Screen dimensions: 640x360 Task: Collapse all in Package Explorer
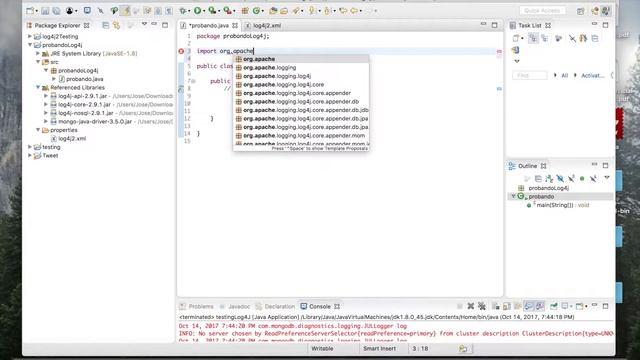click(x=106, y=25)
